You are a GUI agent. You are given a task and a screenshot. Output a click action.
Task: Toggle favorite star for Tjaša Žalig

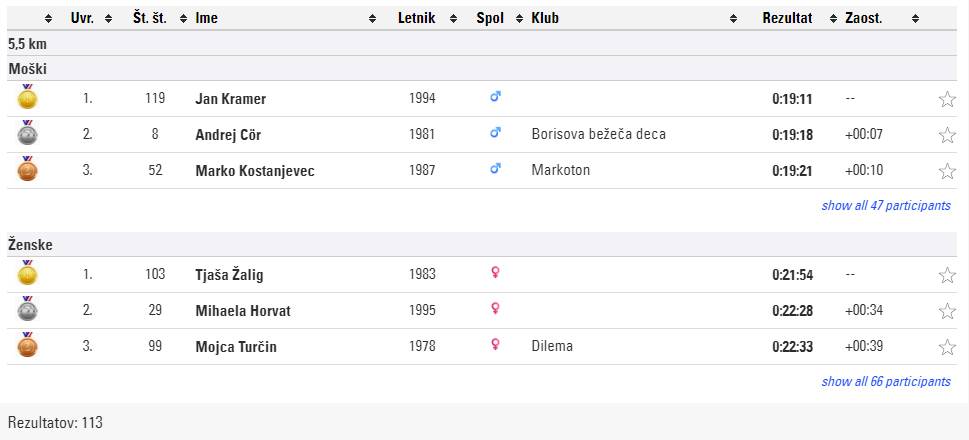[947, 275]
